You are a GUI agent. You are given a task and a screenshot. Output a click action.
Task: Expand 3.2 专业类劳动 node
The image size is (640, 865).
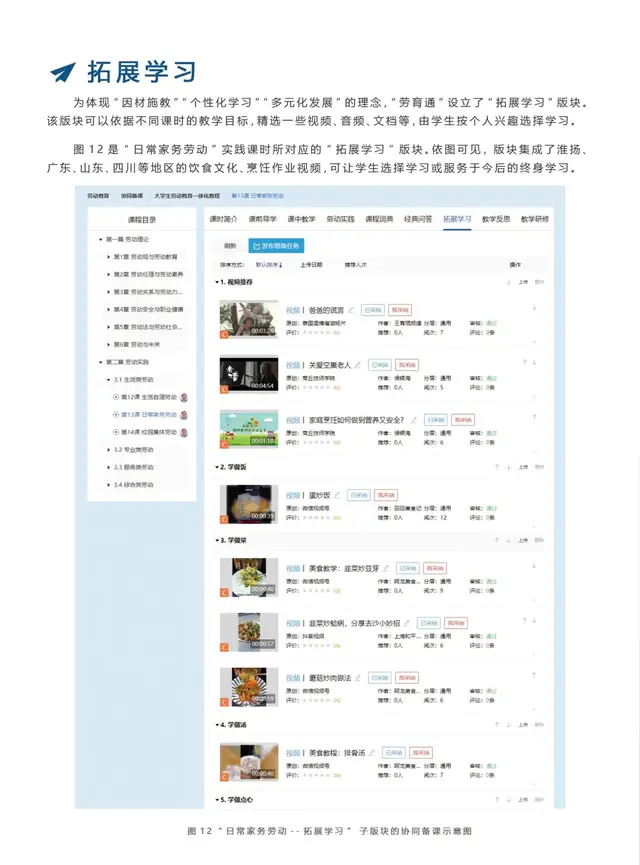108,450
